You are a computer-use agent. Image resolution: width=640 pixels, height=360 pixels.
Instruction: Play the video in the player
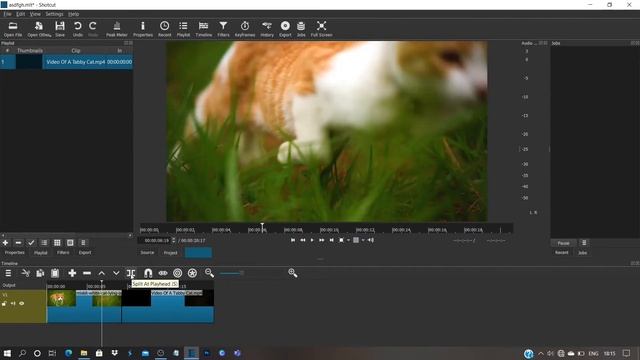pos(312,240)
